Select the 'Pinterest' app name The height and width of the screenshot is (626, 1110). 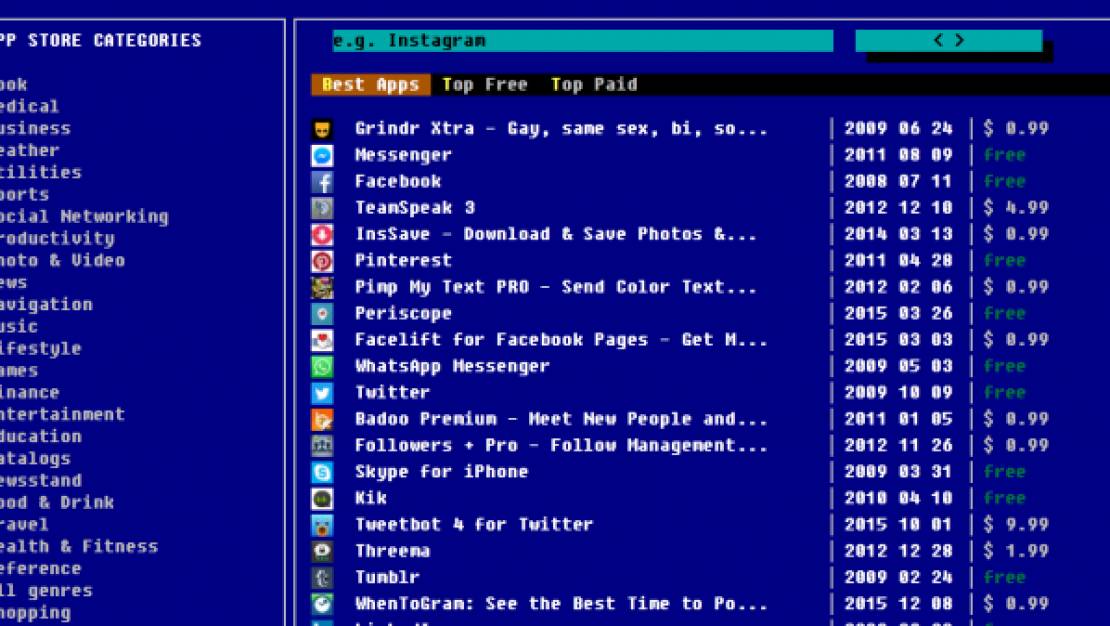click(x=404, y=261)
